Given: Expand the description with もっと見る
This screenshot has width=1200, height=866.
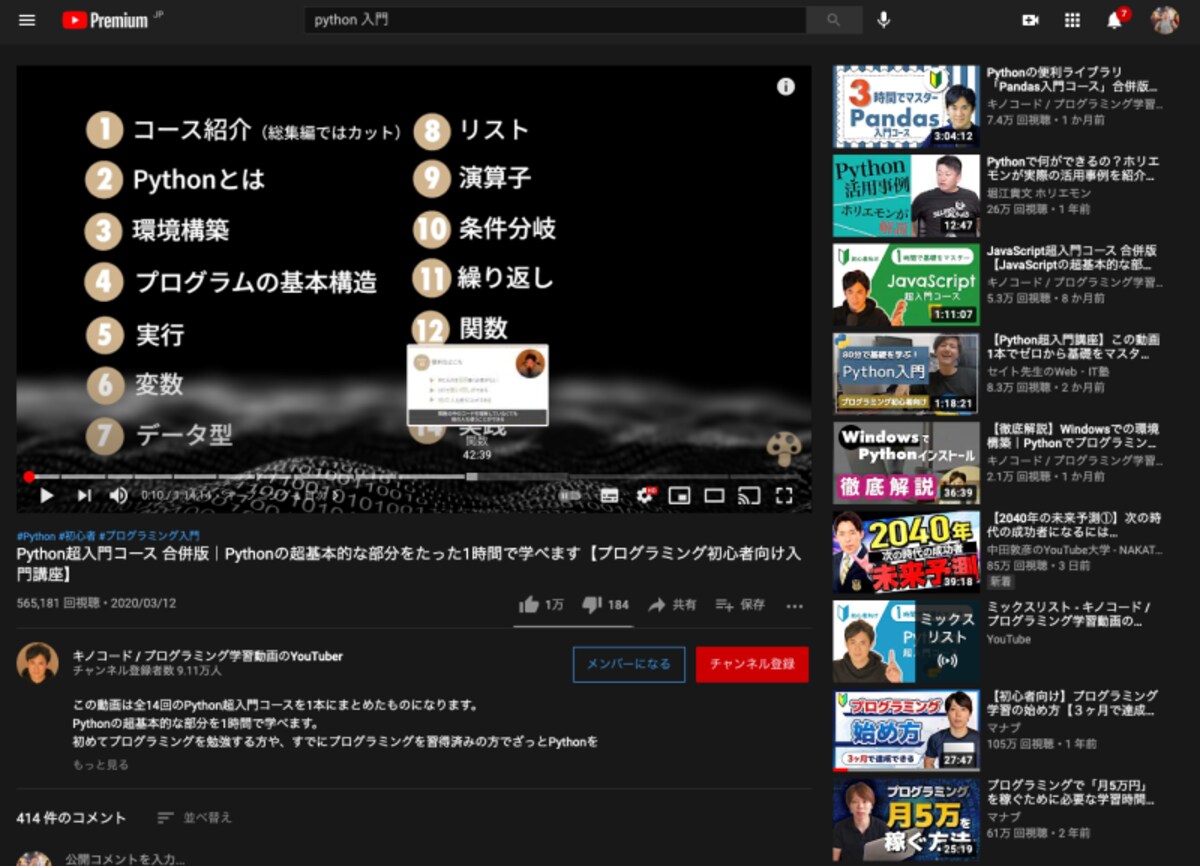Looking at the screenshot, I should tap(100, 765).
